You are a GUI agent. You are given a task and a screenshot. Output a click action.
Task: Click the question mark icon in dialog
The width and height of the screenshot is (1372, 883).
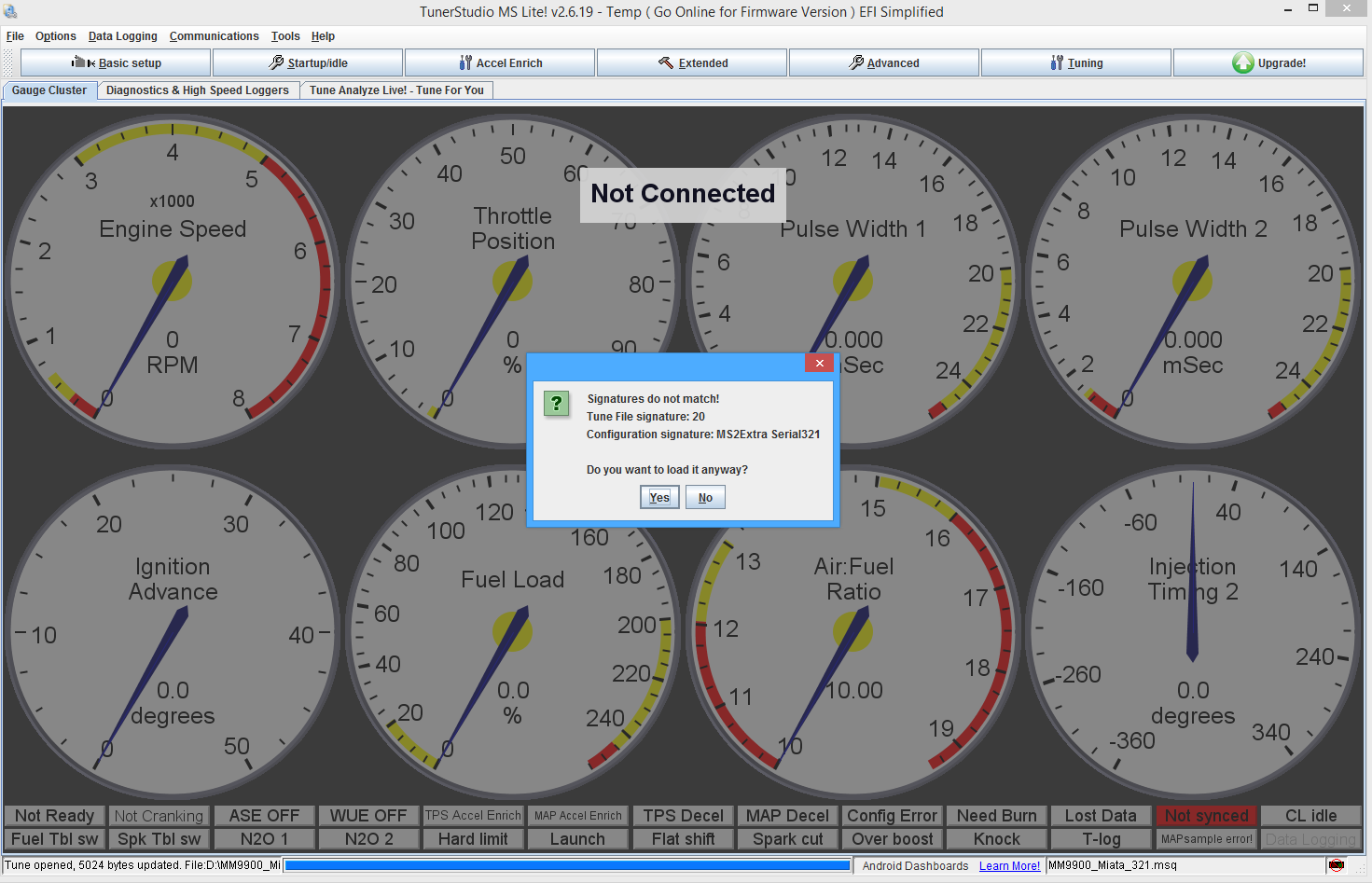tap(557, 403)
